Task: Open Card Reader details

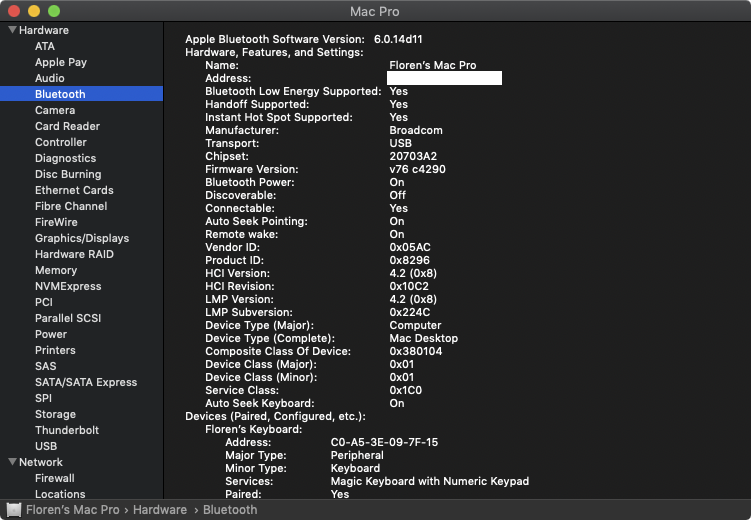Action: tap(68, 126)
